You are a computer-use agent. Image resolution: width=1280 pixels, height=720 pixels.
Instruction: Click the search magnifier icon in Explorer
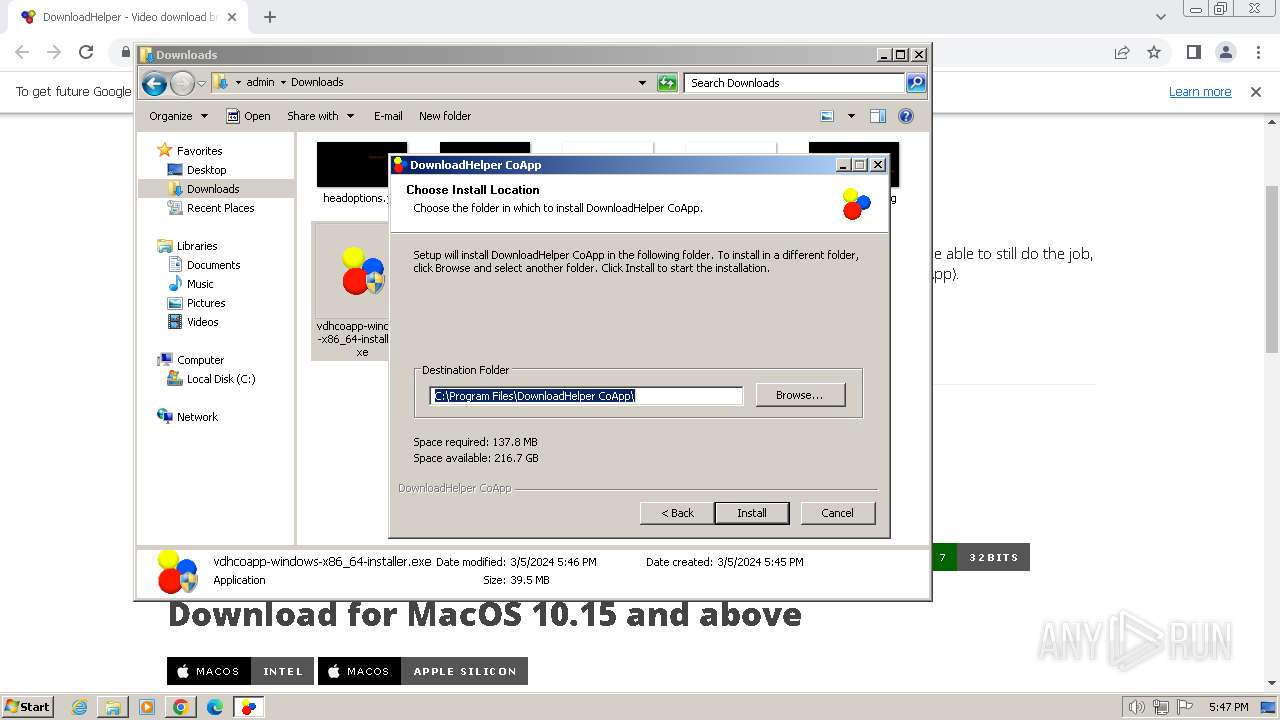(916, 83)
